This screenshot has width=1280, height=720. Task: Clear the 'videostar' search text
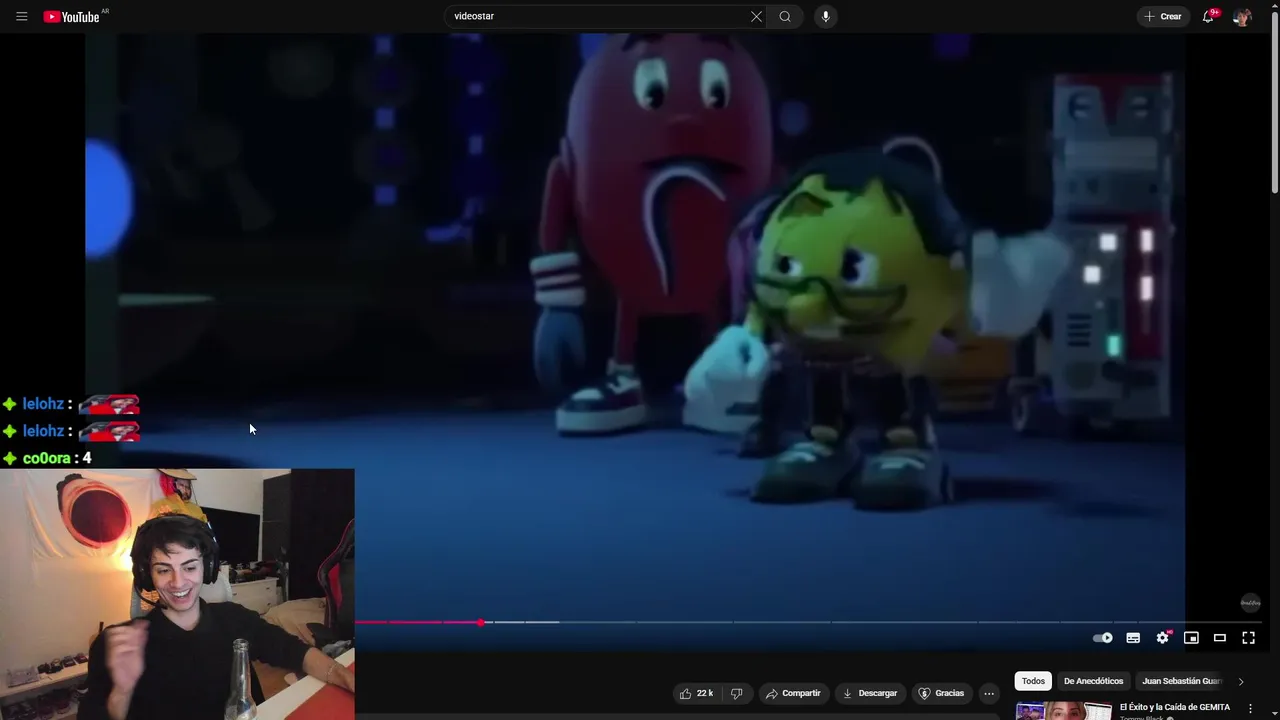756,16
